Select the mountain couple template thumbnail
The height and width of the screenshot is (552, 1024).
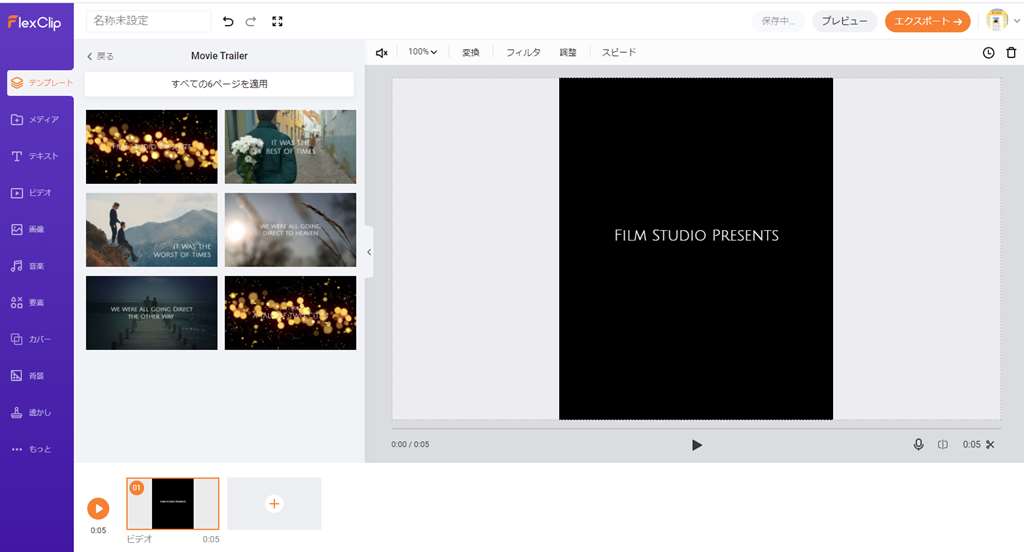151,229
